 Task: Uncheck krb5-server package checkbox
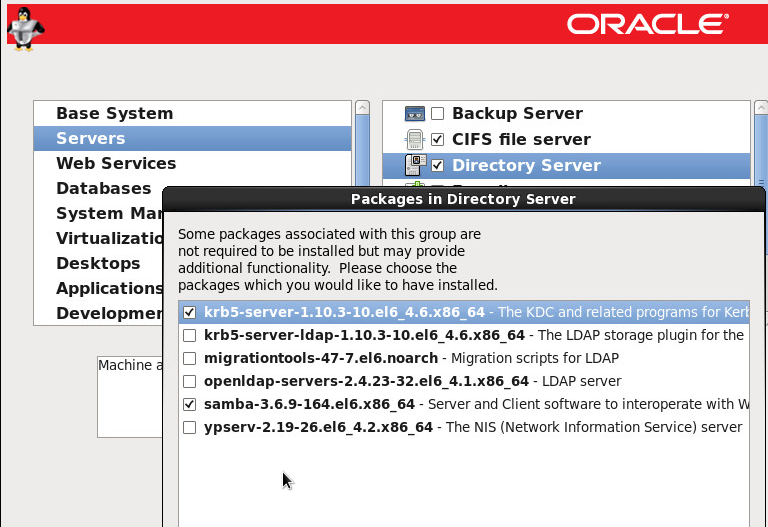[190, 312]
